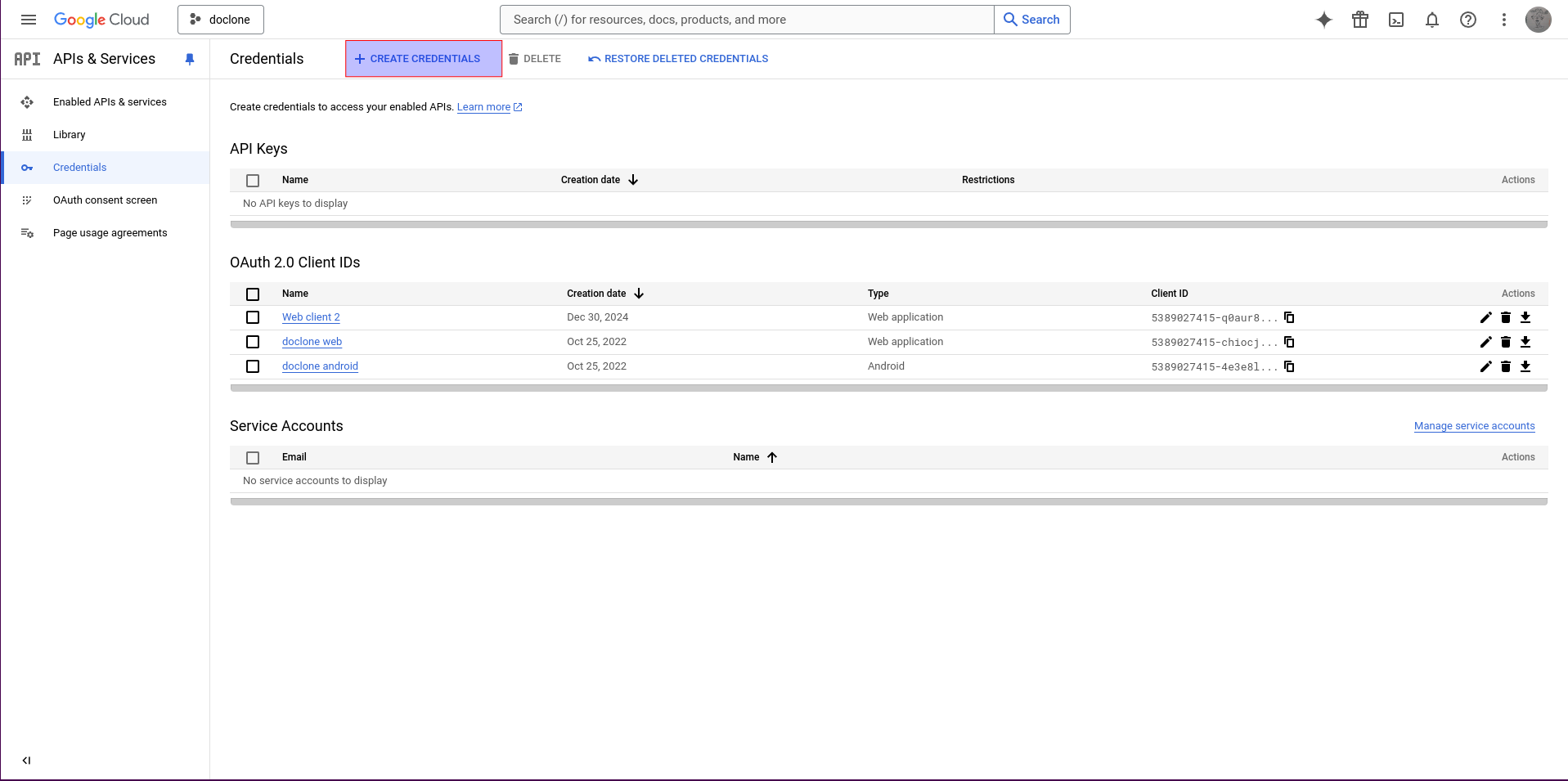Click Restore Deleted Credentials button
1568x781 pixels.
[678, 59]
